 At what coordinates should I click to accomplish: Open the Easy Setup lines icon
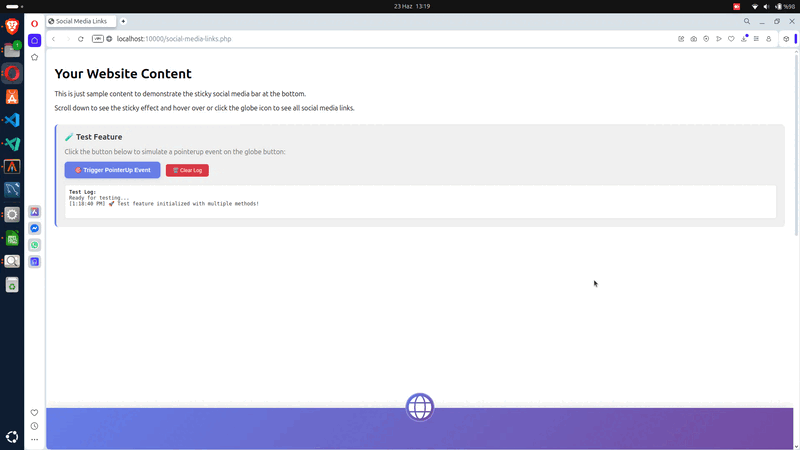point(756,39)
